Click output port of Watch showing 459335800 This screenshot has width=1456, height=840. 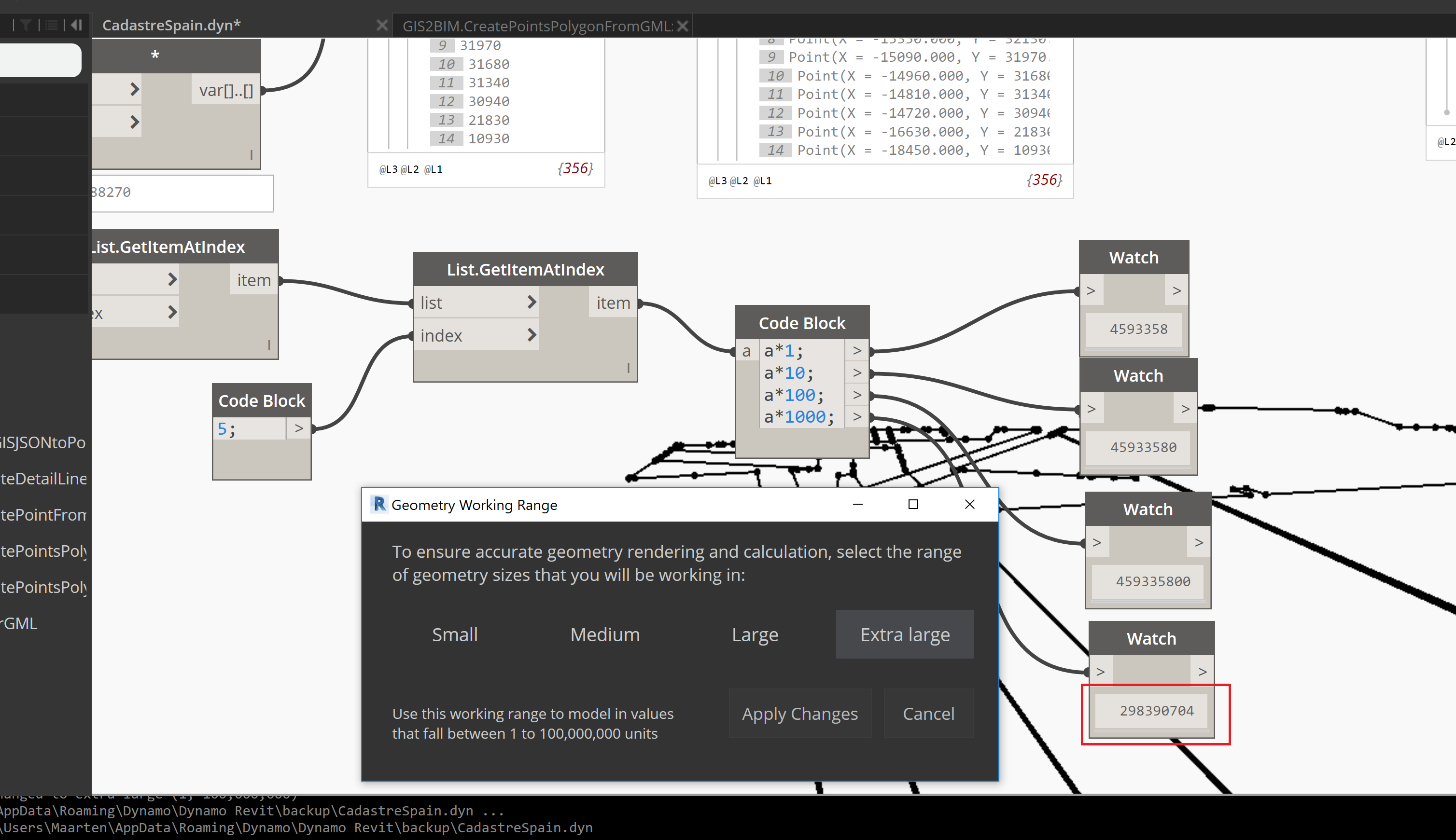click(x=1199, y=542)
